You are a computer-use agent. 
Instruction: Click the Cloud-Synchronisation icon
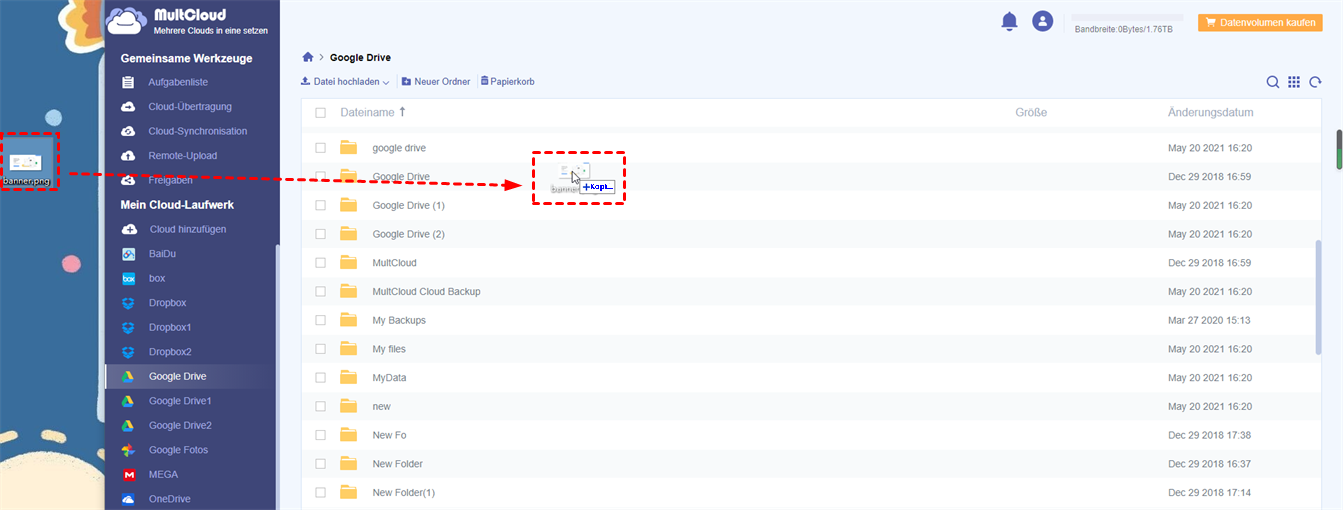click(x=128, y=131)
